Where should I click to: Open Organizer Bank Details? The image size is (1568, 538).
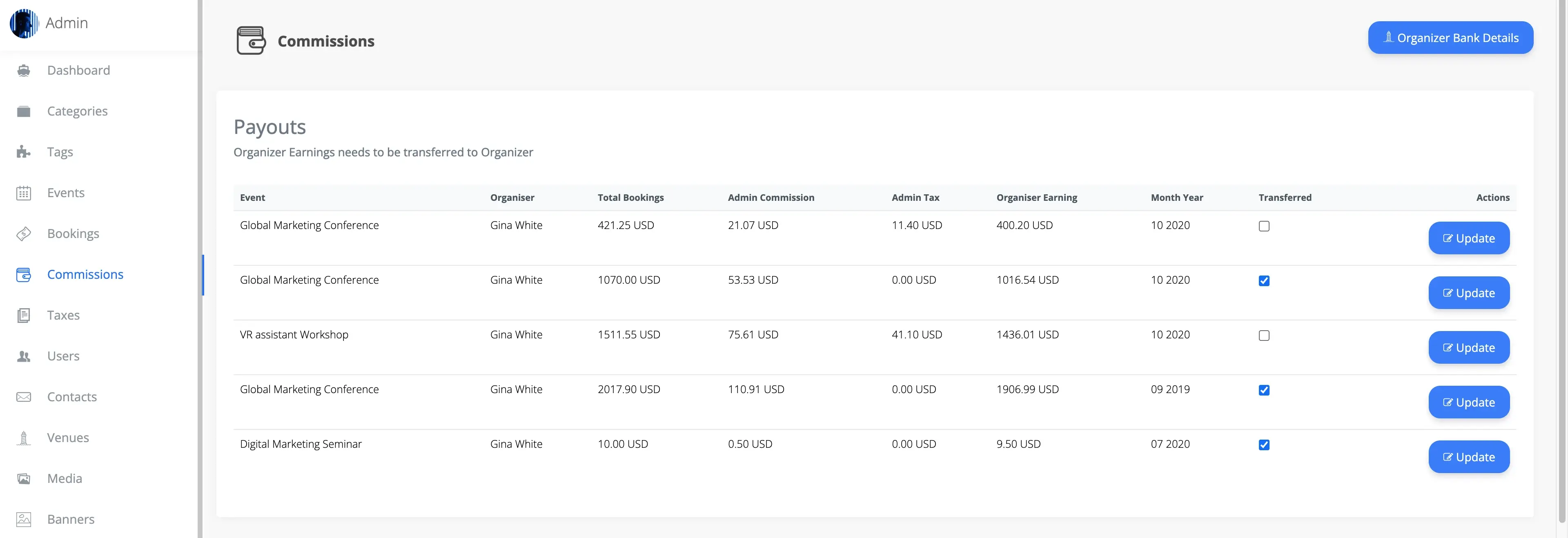coord(1450,38)
